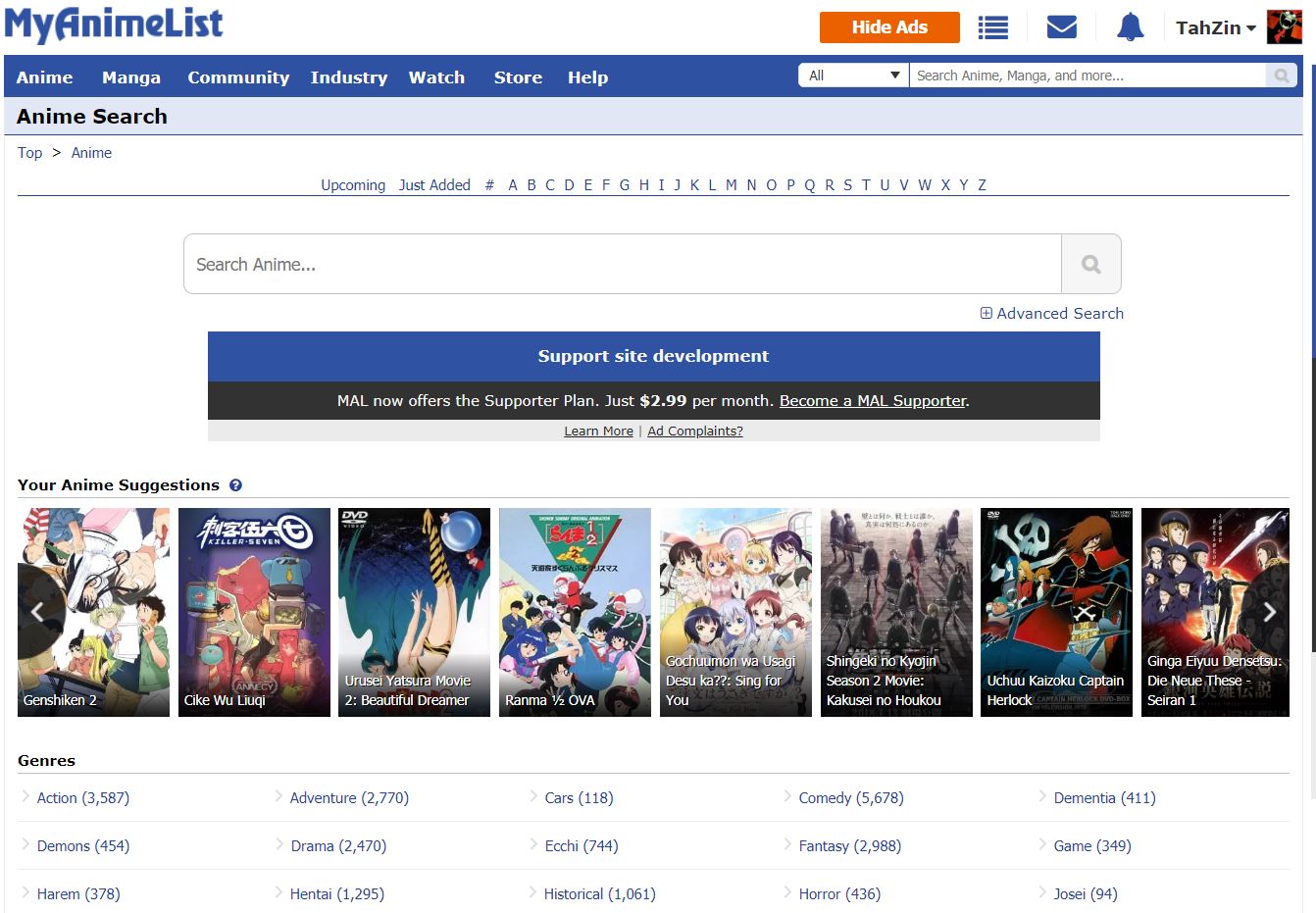Viewport: 1316px width, 913px height.
Task: Click the header search magnifier button
Action: point(1281,76)
